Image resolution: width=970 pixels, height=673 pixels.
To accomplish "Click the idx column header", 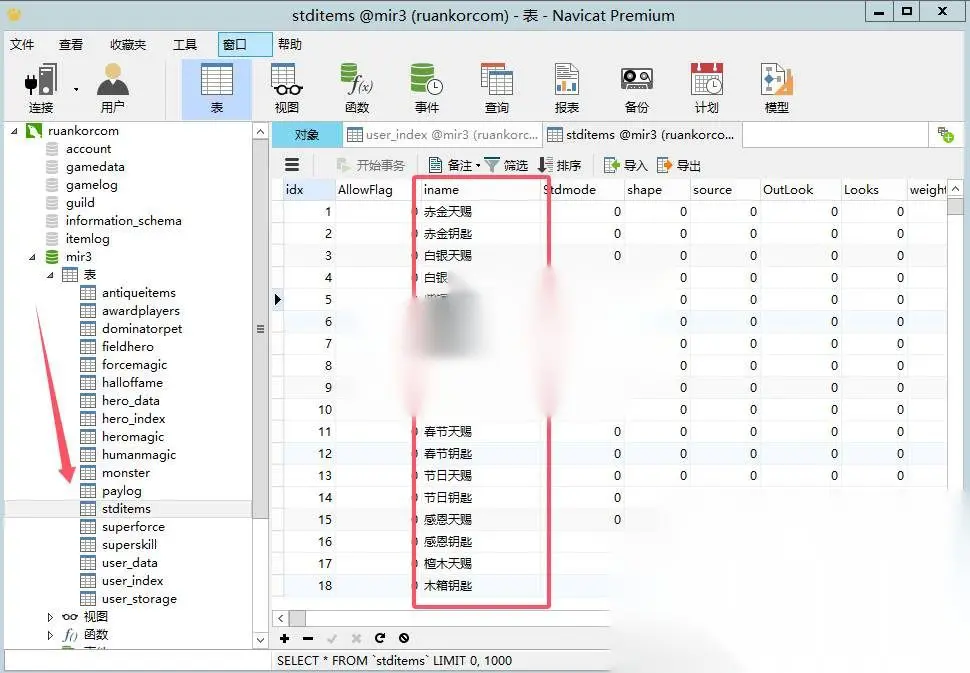I will click(308, 190).
